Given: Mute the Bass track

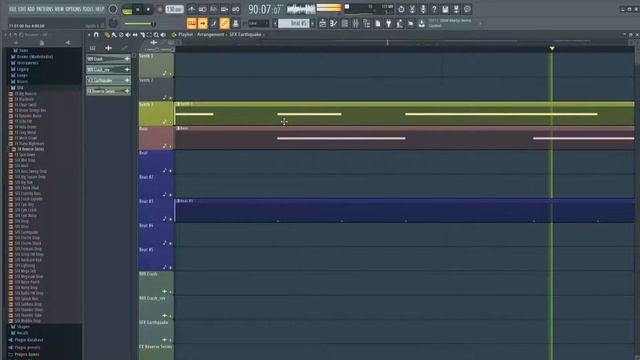Looking at the screenshot, I should click(170, 146).
